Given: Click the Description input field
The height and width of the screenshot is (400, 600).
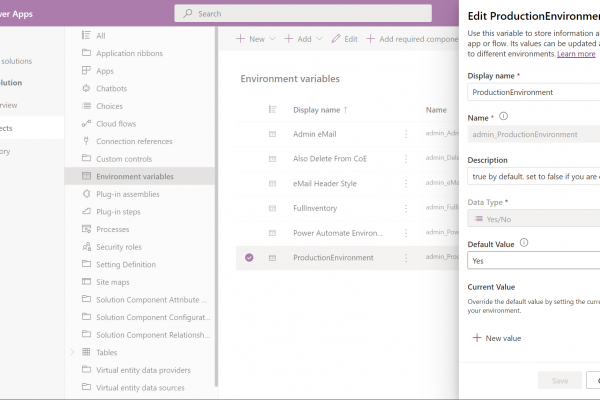Looking at the screenshot, I should coord(533,176).
